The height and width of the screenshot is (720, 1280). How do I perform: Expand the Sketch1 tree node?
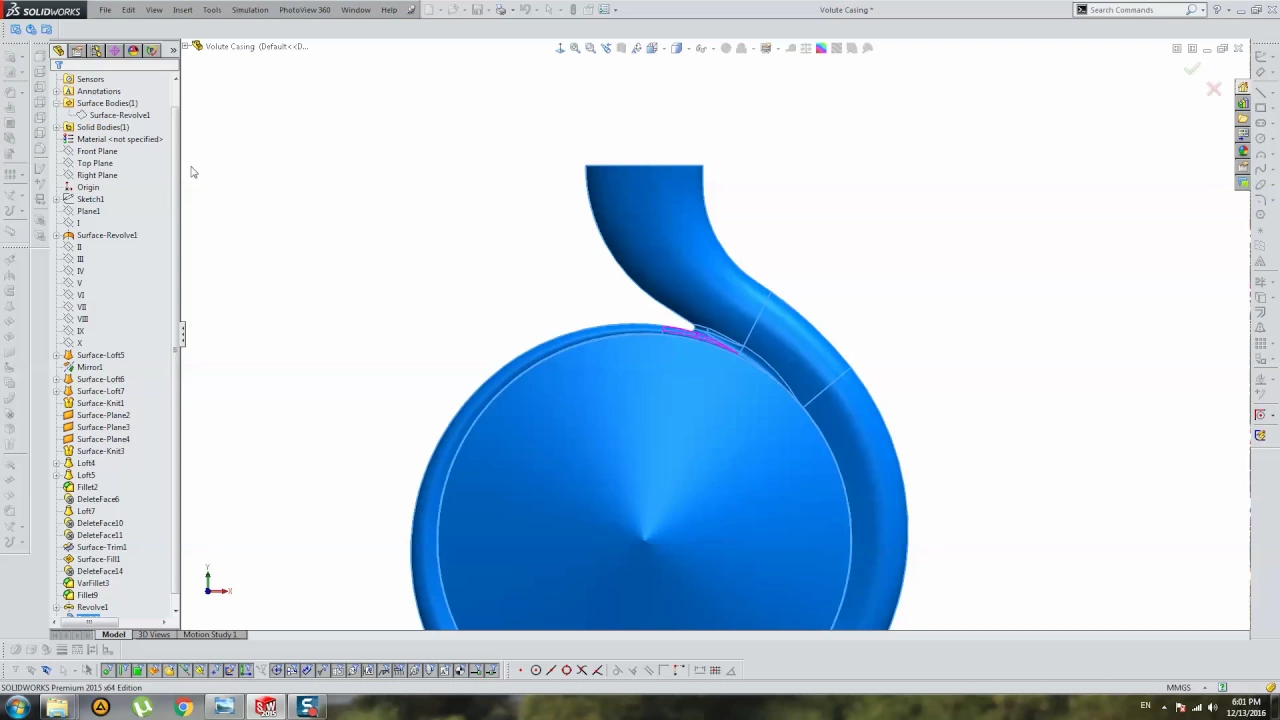pos(57,199)
